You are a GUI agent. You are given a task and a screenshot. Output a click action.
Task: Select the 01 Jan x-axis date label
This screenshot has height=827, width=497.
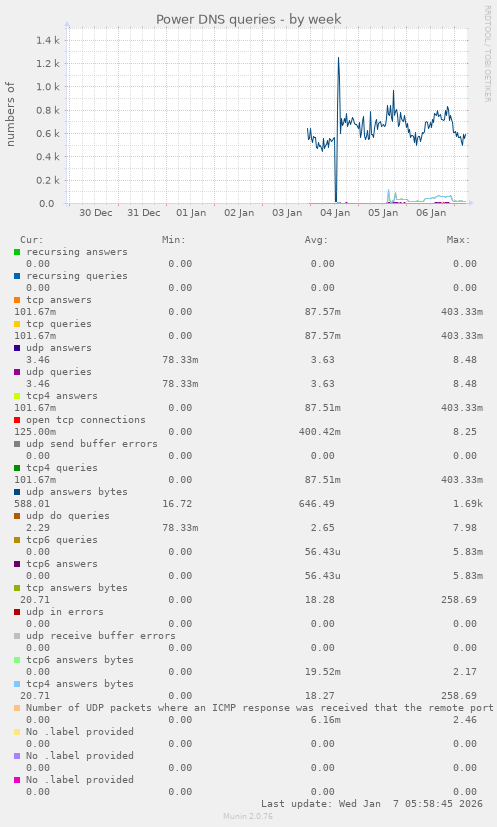tap(191, 213)
